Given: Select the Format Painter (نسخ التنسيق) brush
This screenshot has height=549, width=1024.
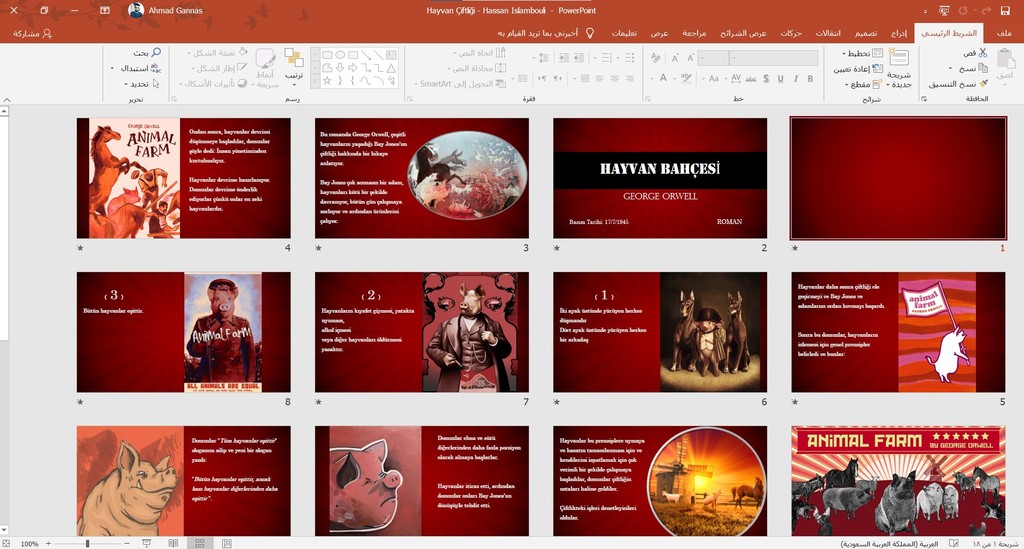Looking at the screenshot, I should point(983,84).
